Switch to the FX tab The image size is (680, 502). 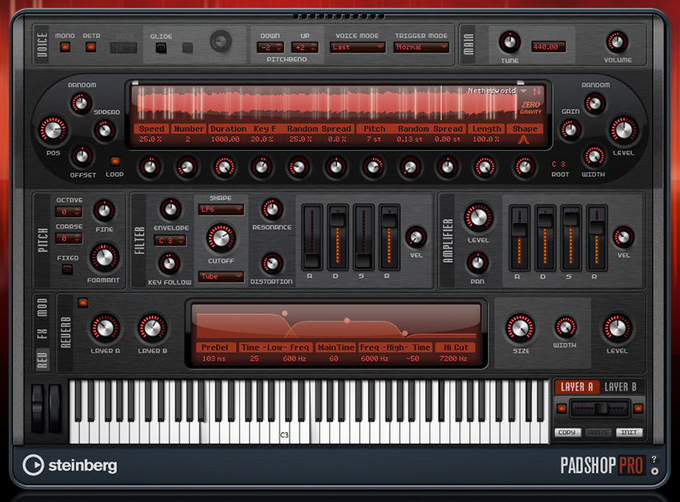point(42,333)
